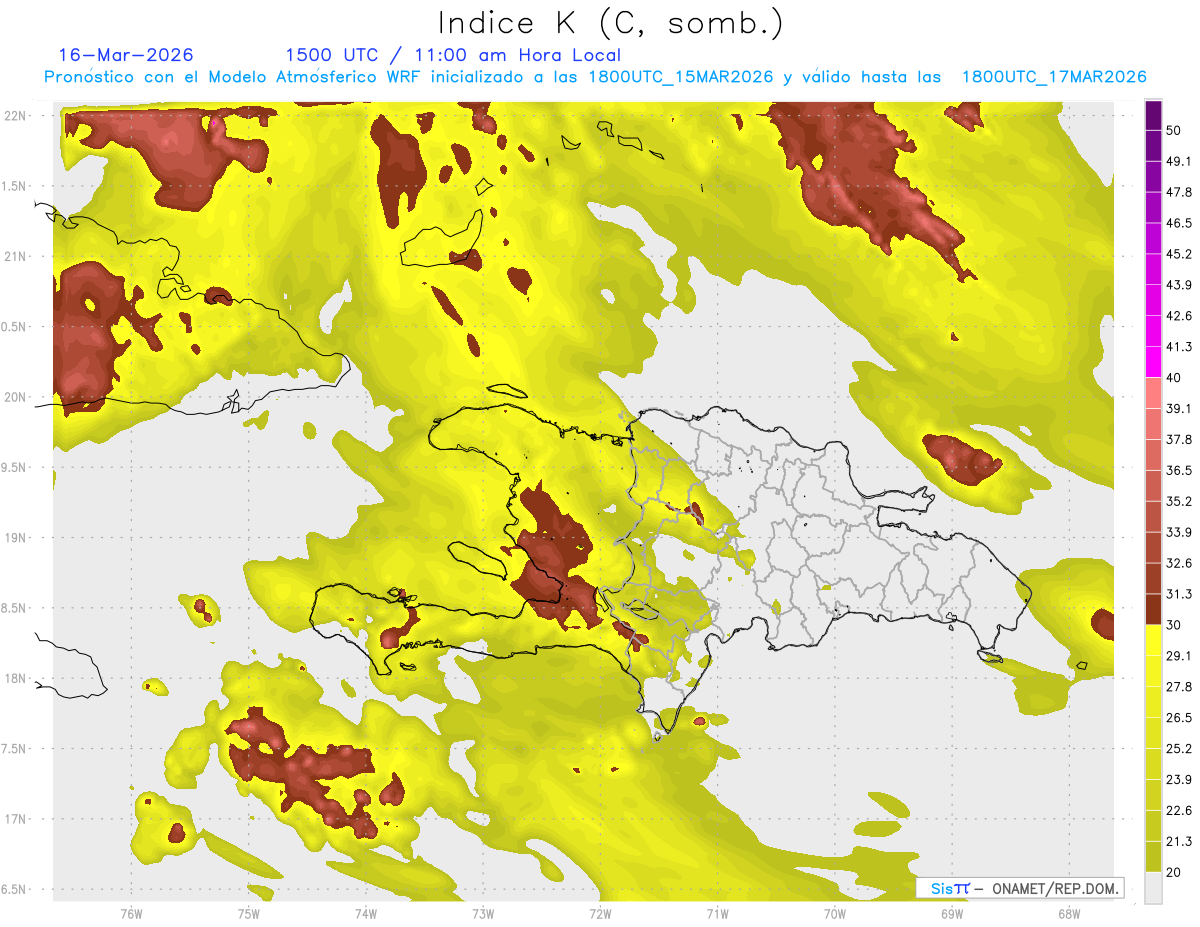
Task: Click the "20N" latitude axis label
Action: pyautogui.click(x=17, y=397)
